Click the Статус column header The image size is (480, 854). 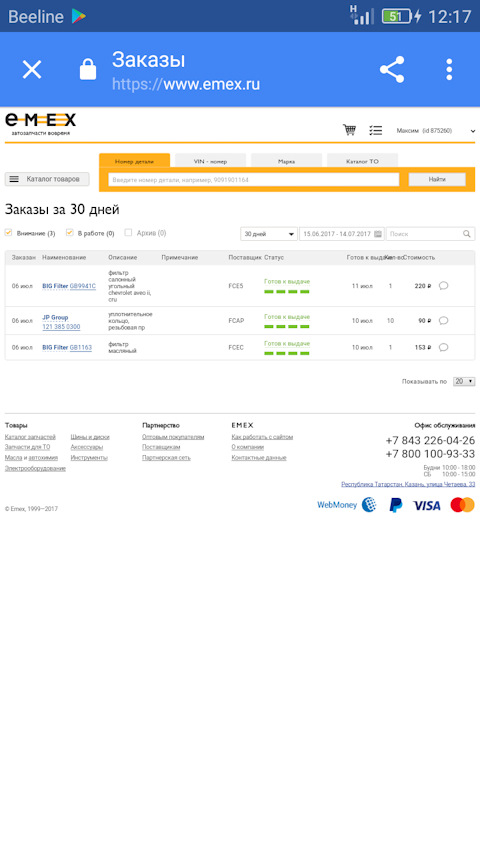(274, 257)
